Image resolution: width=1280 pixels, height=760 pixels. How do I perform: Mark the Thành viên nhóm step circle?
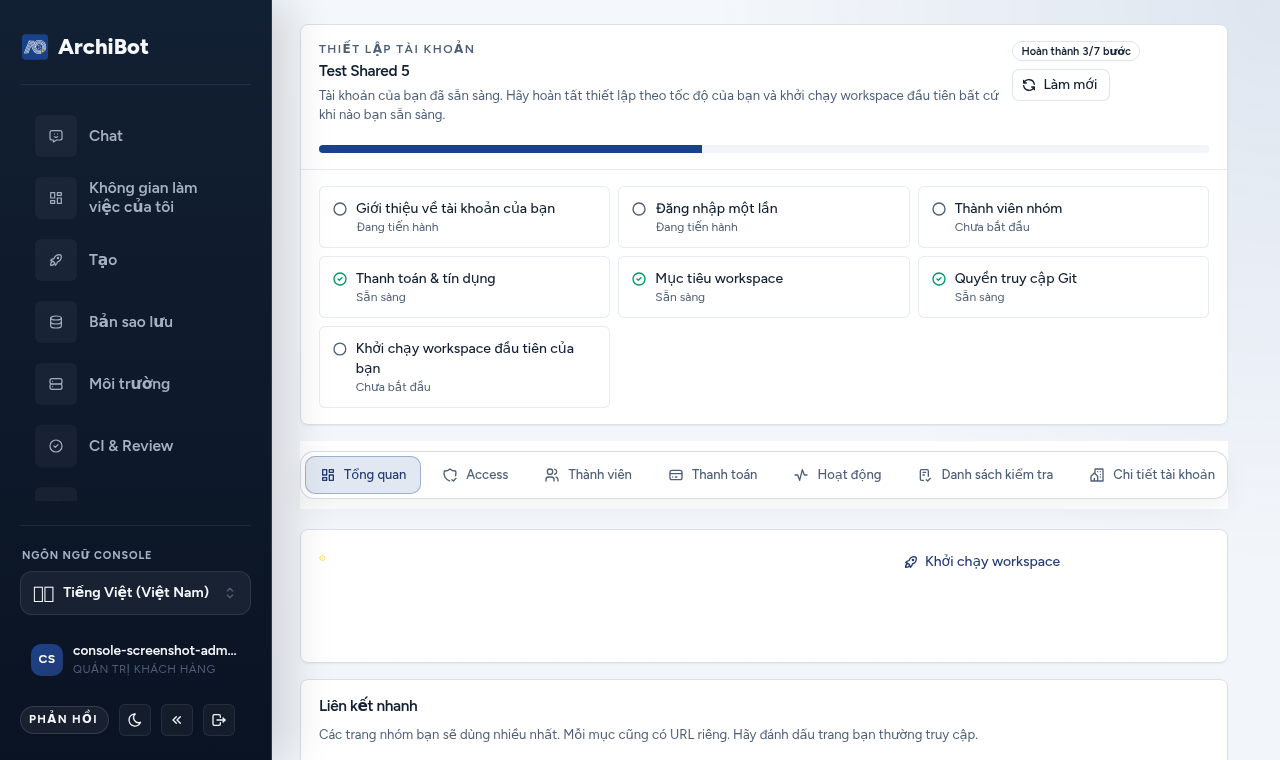point(939,209)
